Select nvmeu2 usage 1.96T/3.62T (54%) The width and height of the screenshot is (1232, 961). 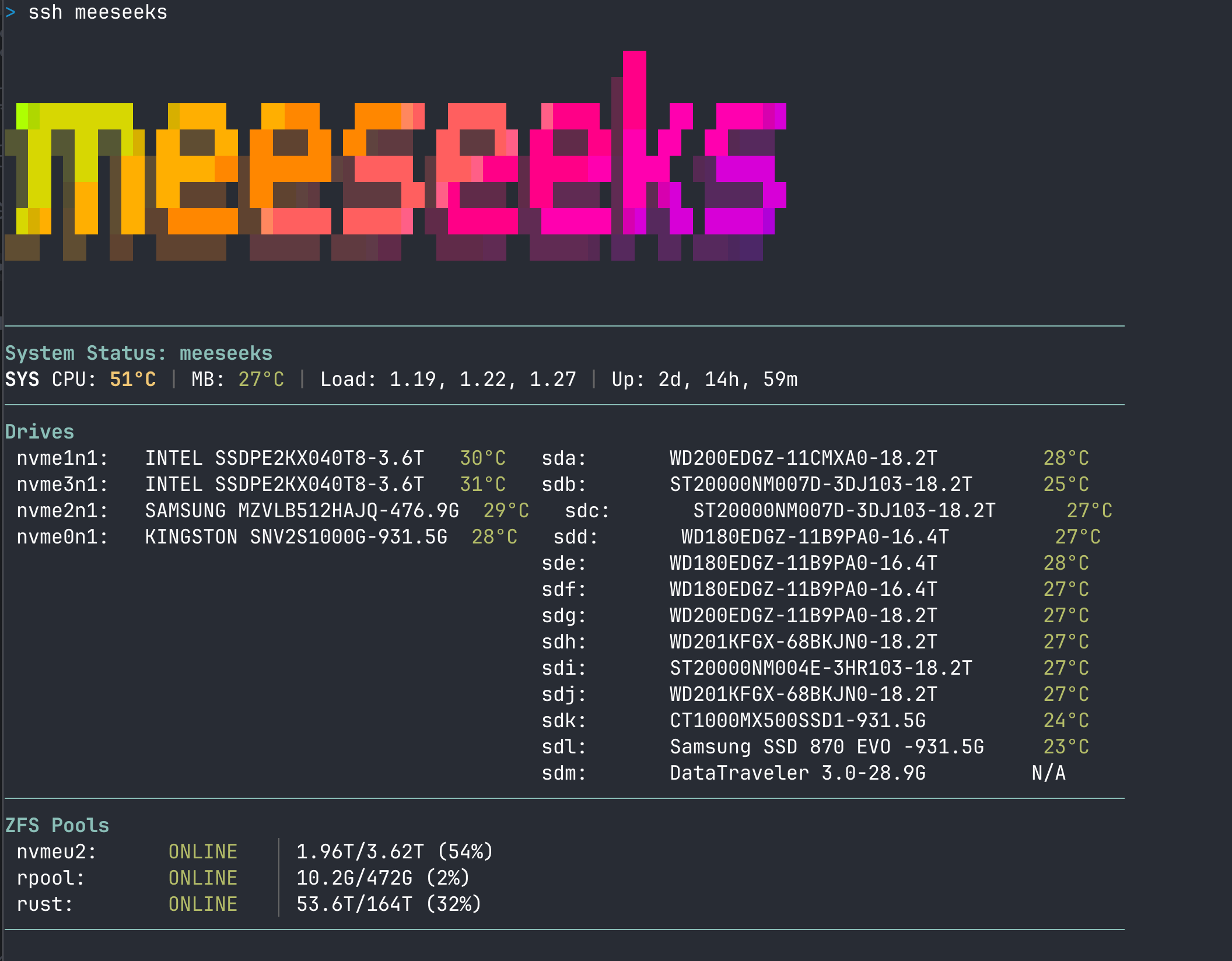(x=395, y=852)
